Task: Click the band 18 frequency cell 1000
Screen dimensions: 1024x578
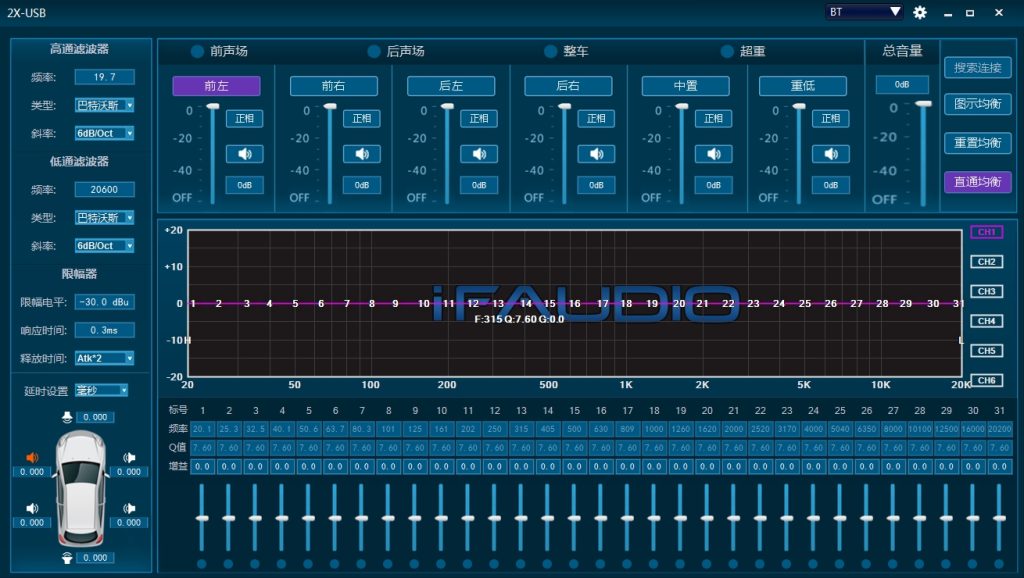Action: [x=654, y=429]
